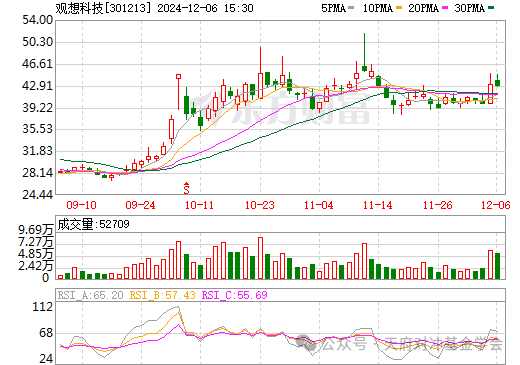Click the 9.69万 volume axis label
The image size is (520, 365).
(36, 230)
